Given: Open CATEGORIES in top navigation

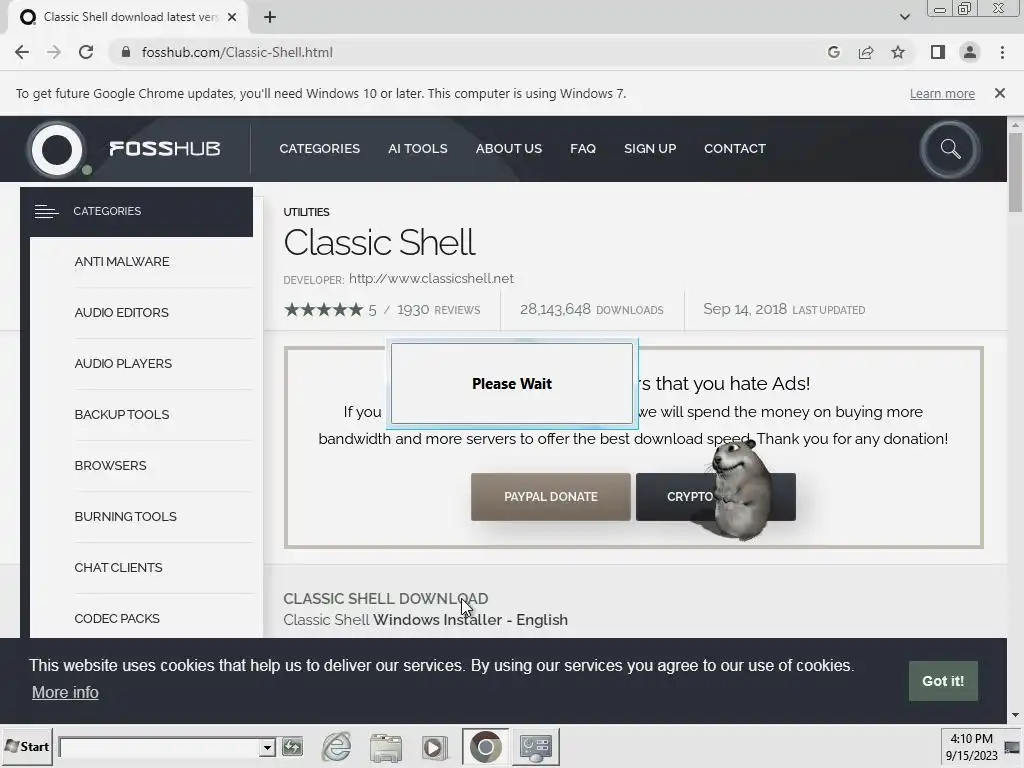Looking at the screenshot, I should (x=319, y=149).
